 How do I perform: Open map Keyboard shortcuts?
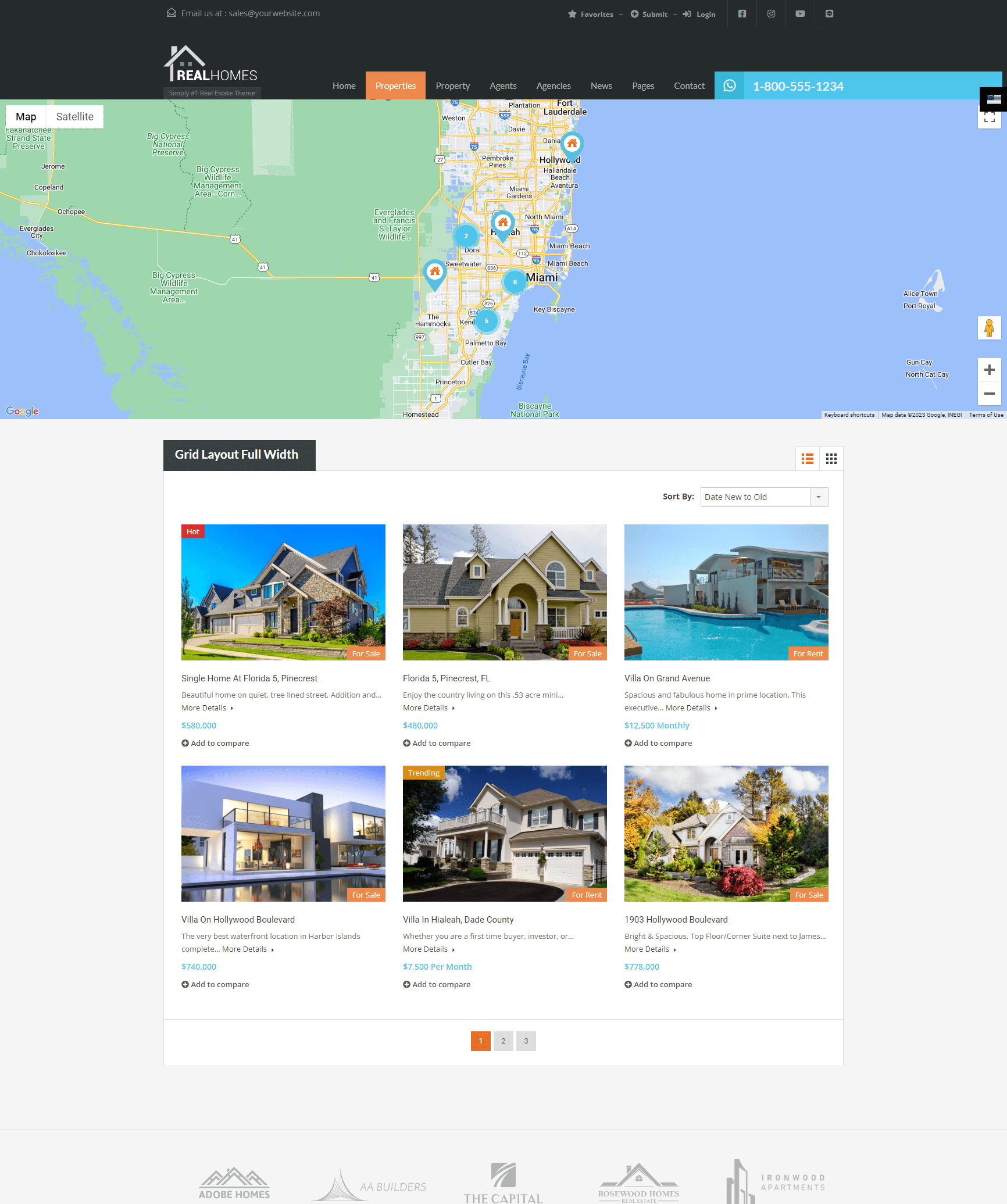click(849, 415)
